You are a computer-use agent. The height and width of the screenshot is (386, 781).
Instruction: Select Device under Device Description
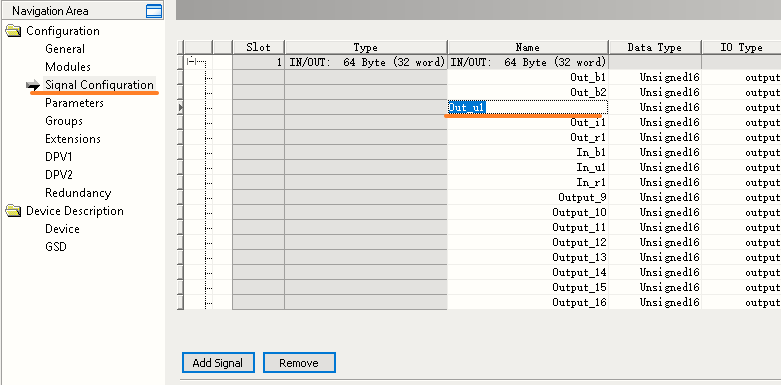coord(62,229)
